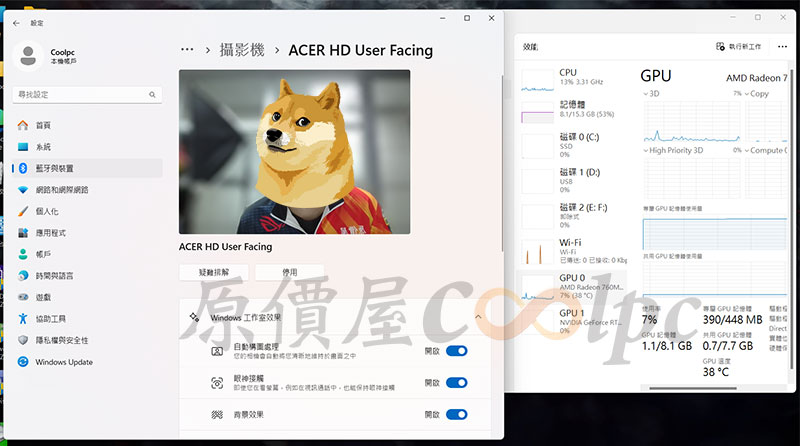The image size is (800, 446).
Task: Click the 時間與語言 globe clock icon
Action: tap(23, 276)
